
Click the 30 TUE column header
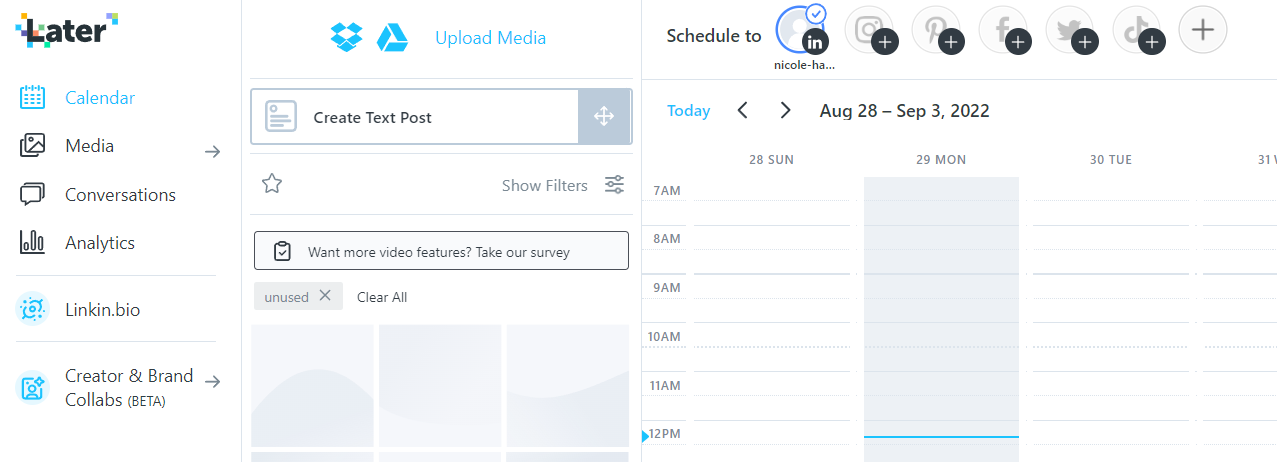(1111, 160)
